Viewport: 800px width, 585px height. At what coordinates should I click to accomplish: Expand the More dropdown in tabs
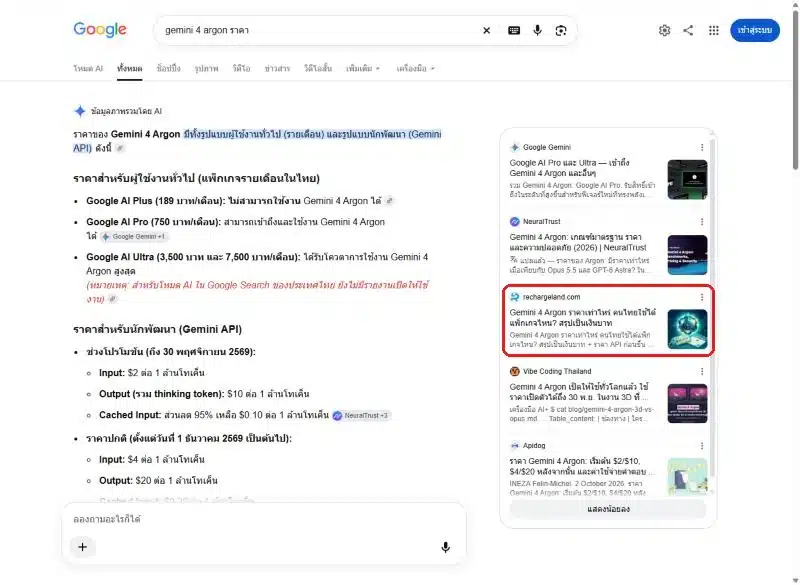point(363,68)
